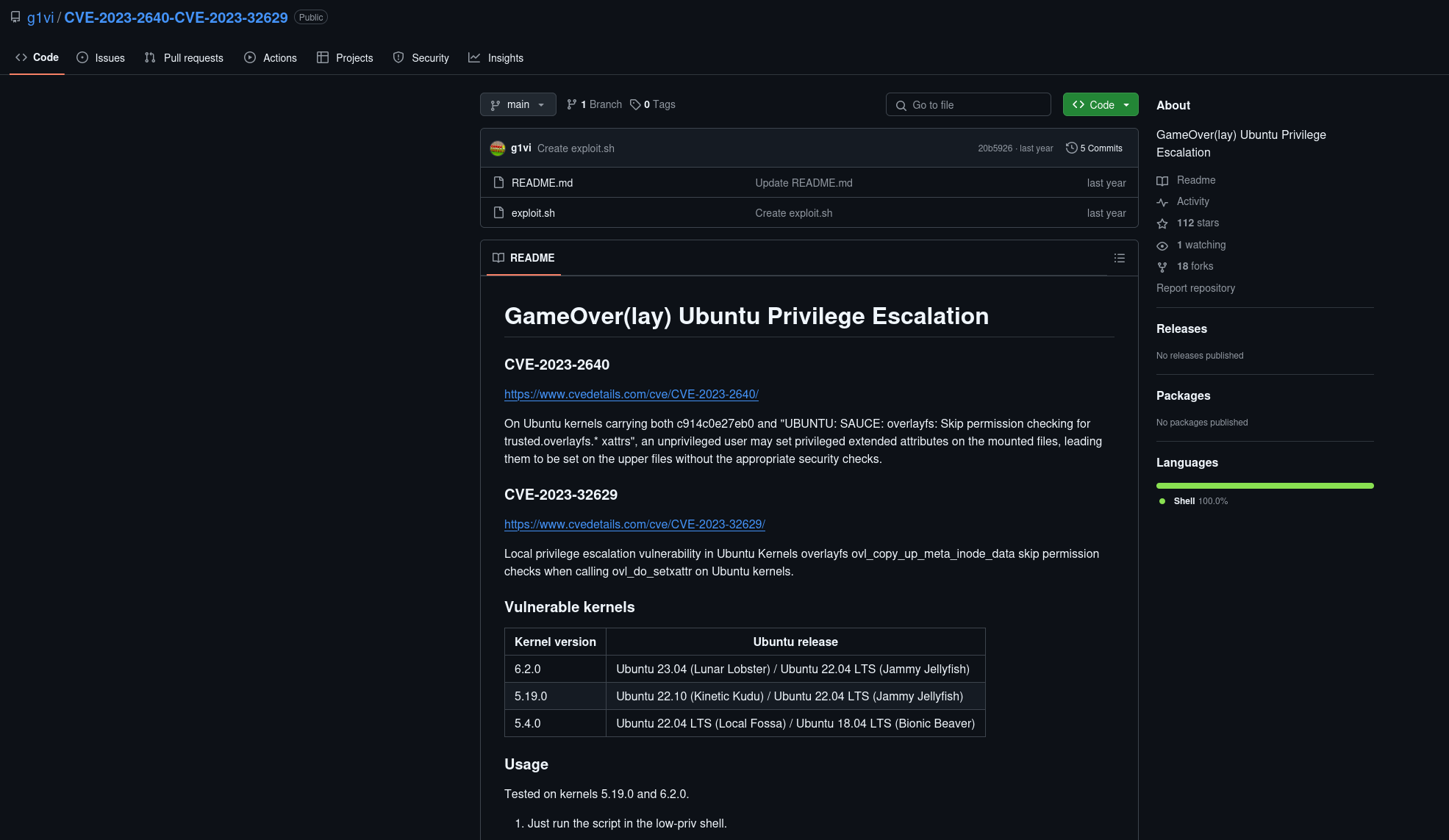View the 1 Branch list
Image resolution: width=1449 pixels, height=840 pixels.
click(x=594, y=104)
